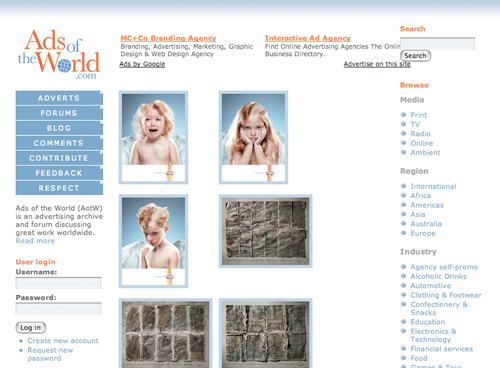The width and height of the screenshot is (500, 368).
Task: Click the Log in button
Action: (31, 328)
